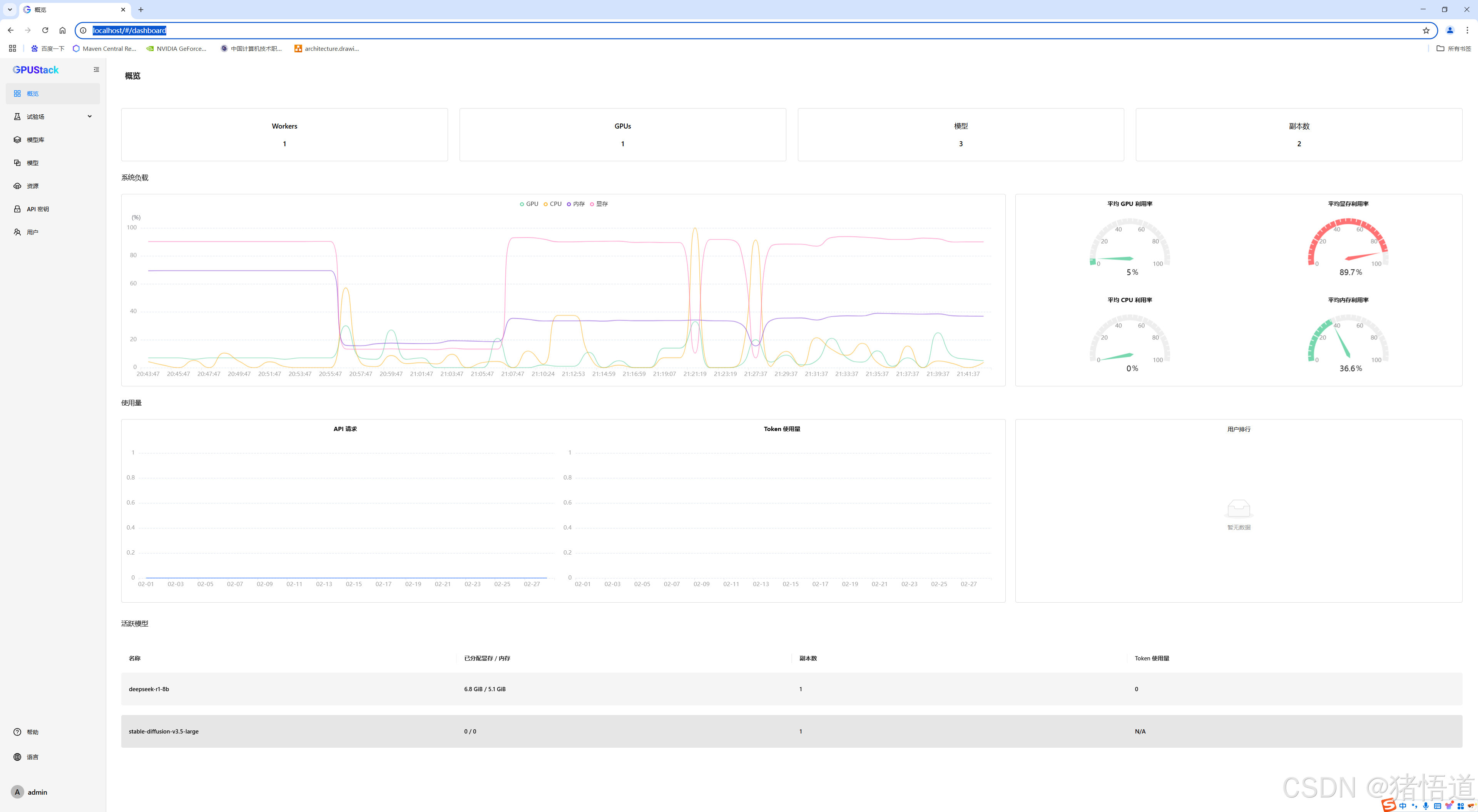Toggle GPU series in chart legend
1478x812 pixels.
coord(529,204)
